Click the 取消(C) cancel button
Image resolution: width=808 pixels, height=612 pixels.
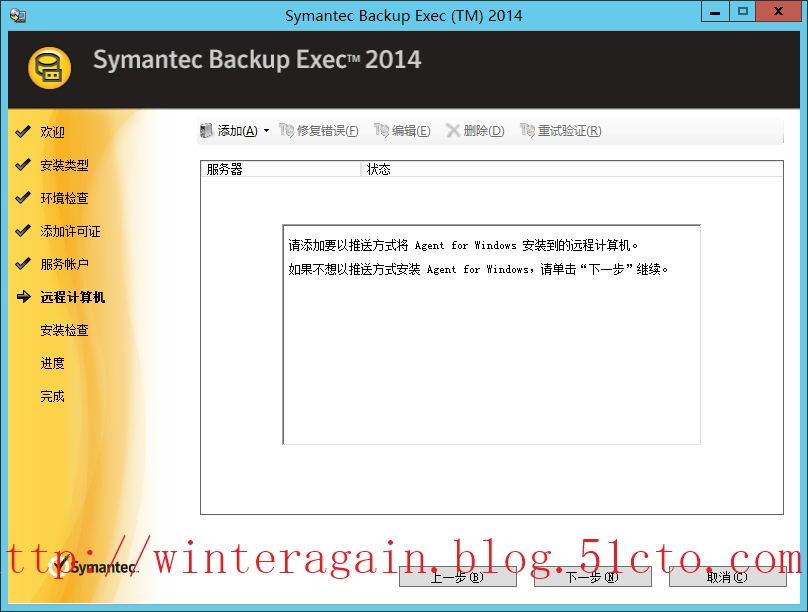coord(728,576)
